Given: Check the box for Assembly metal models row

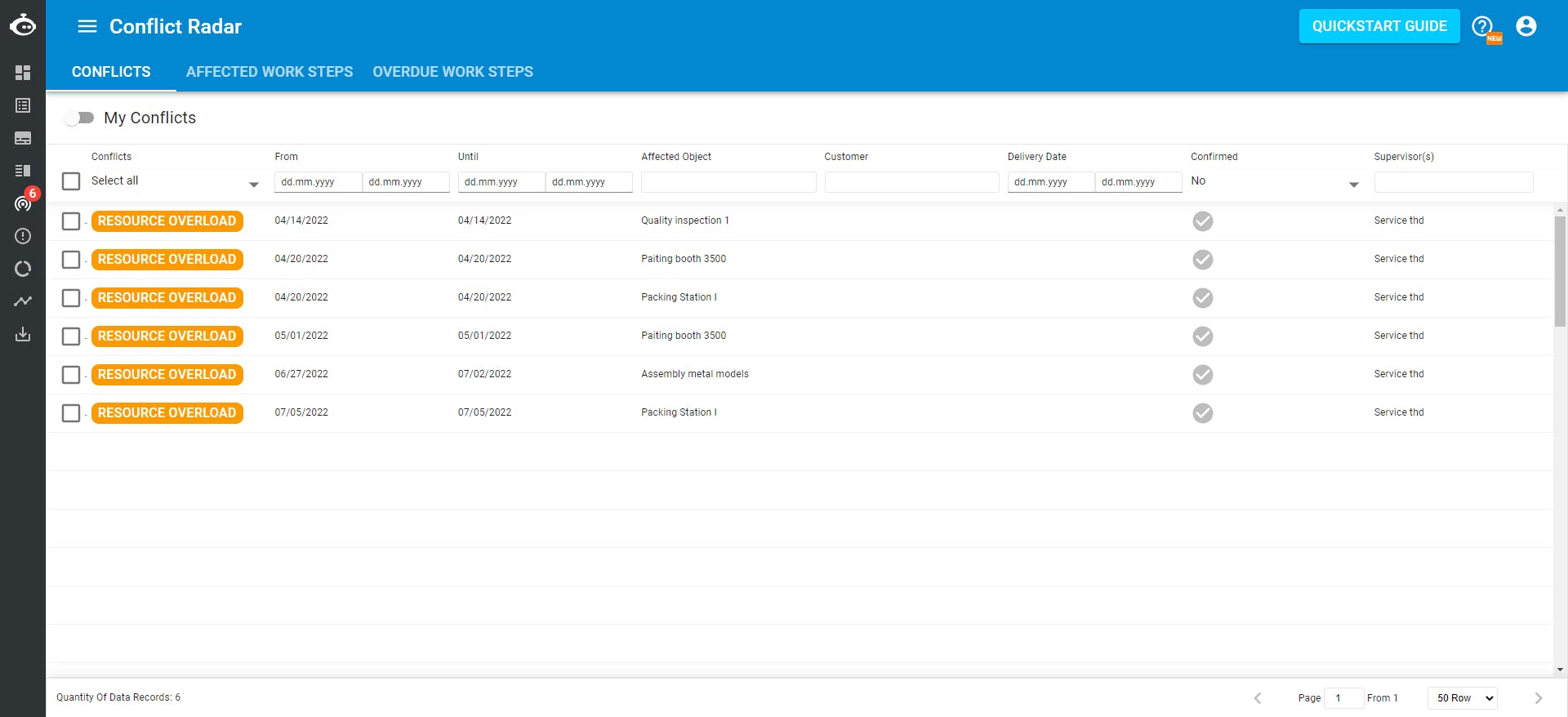Looking at the screenshot, I should (x=71, y=375).
